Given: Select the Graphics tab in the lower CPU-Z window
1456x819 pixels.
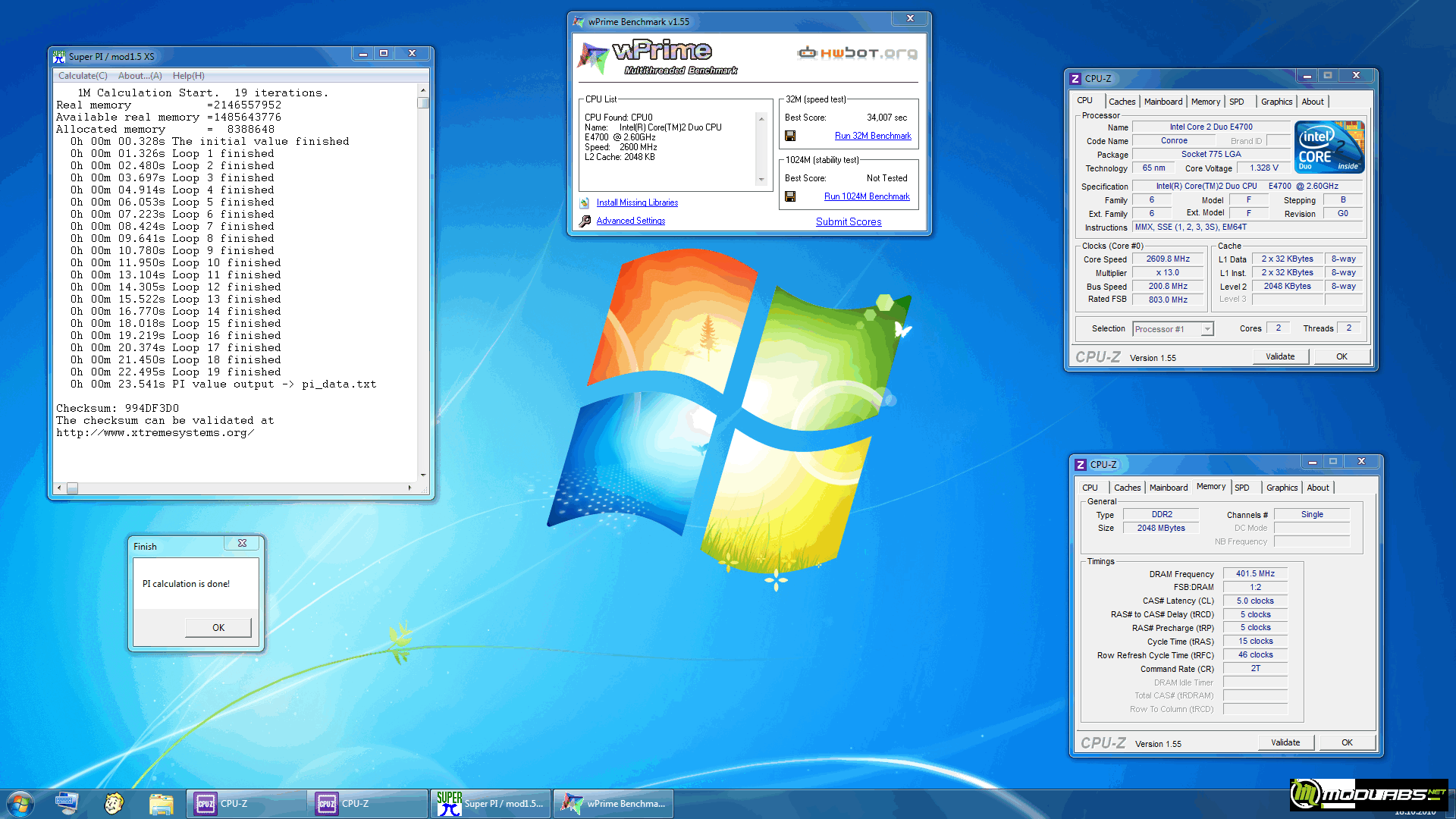Looking at the screenshot, I should tap(1282, 488).
